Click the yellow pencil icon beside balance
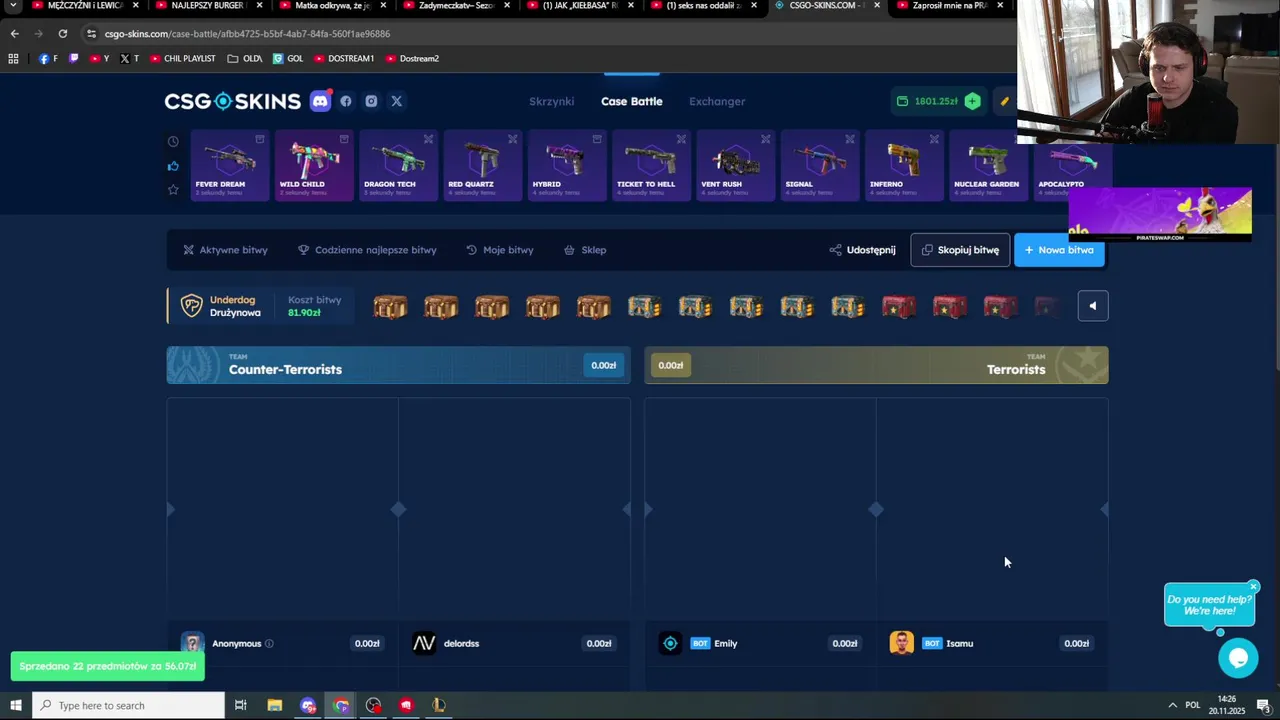The width and height of the screenshot is (1280, 720). coord(1004,101)
